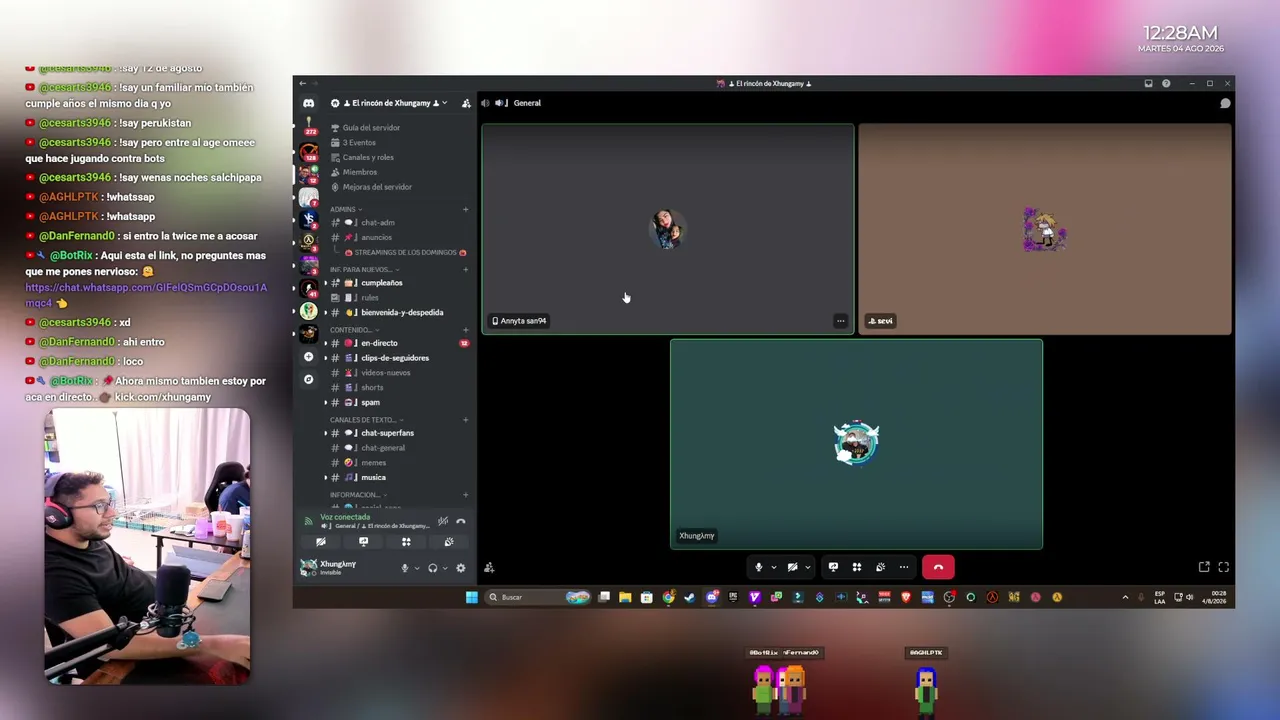Open Discord direct messages home icon
Image resolution: width=1280 pixels, height=720 pixels.
point(309,103)
